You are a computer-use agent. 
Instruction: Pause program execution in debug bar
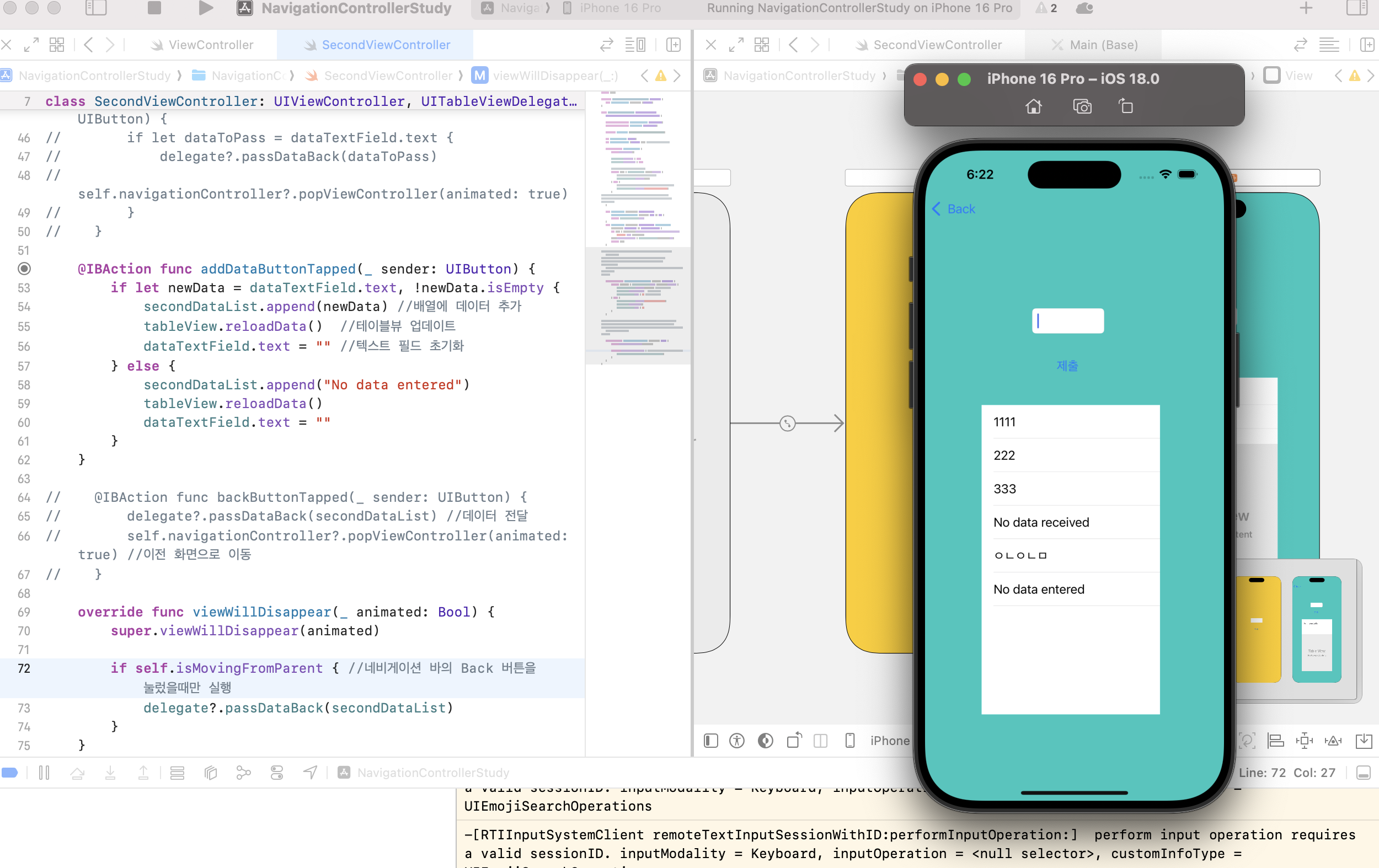(x=44, y=773)
